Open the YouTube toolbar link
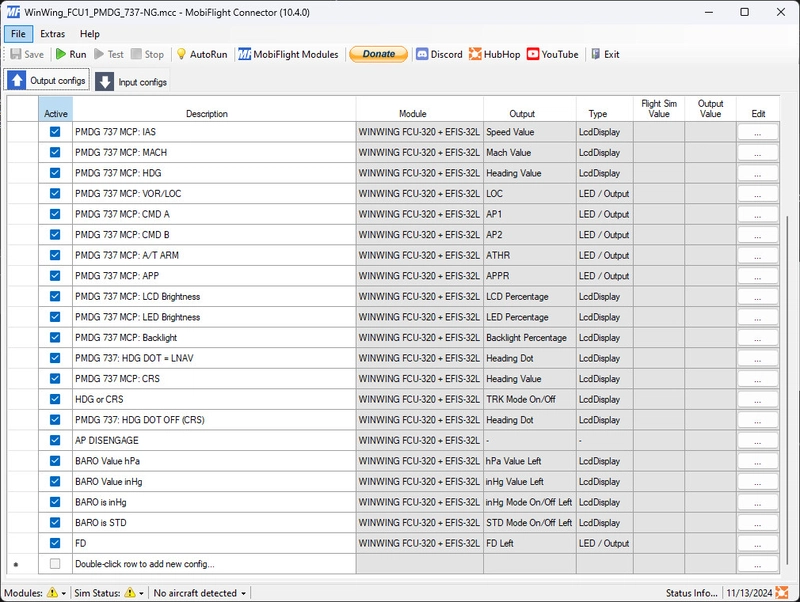 click(x=533, y=54)
